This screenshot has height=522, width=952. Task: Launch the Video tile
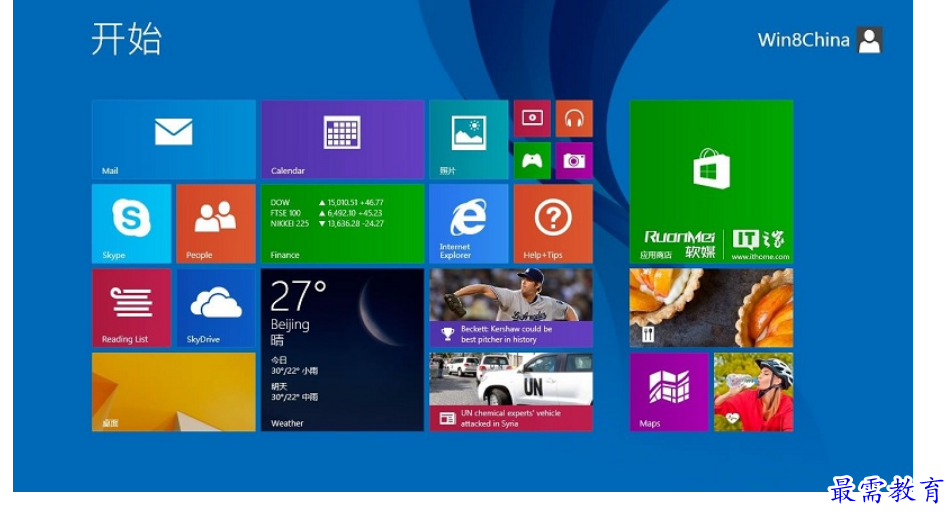coord(532,118)
